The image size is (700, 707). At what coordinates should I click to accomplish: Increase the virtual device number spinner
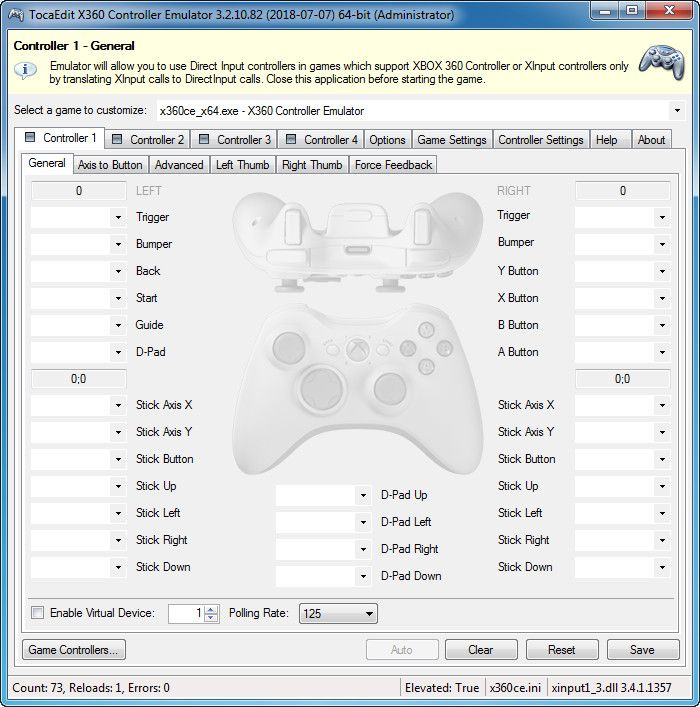[x=211, y=609]
